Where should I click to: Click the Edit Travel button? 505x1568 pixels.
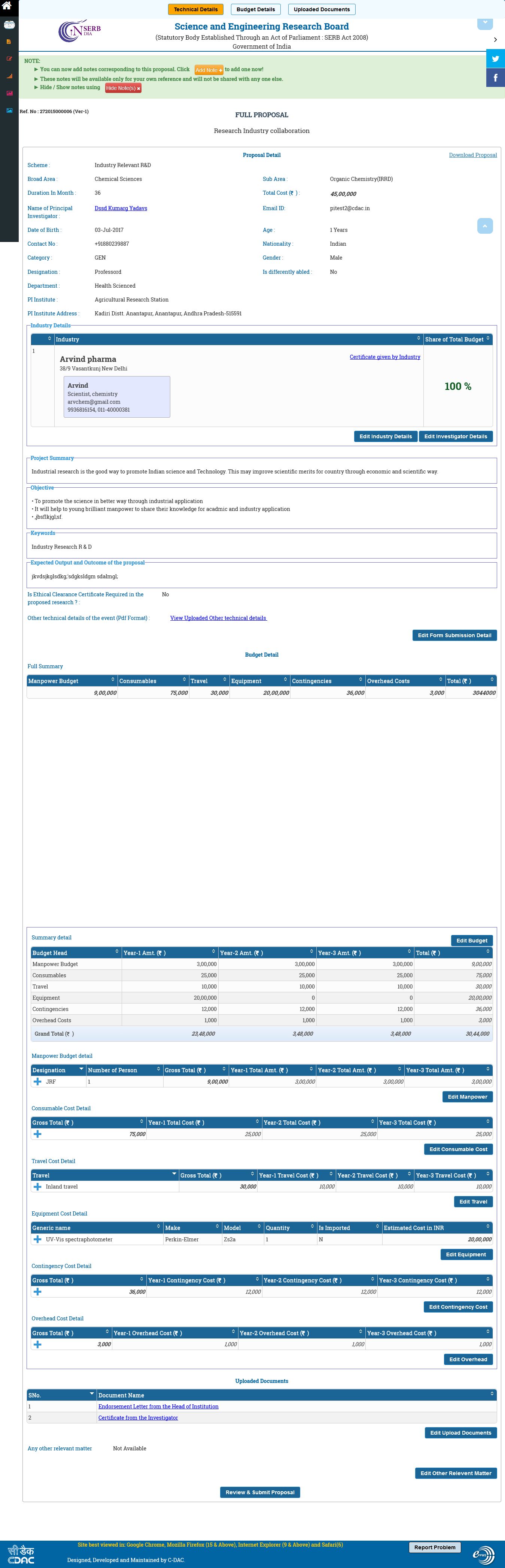coord(473,1202)
